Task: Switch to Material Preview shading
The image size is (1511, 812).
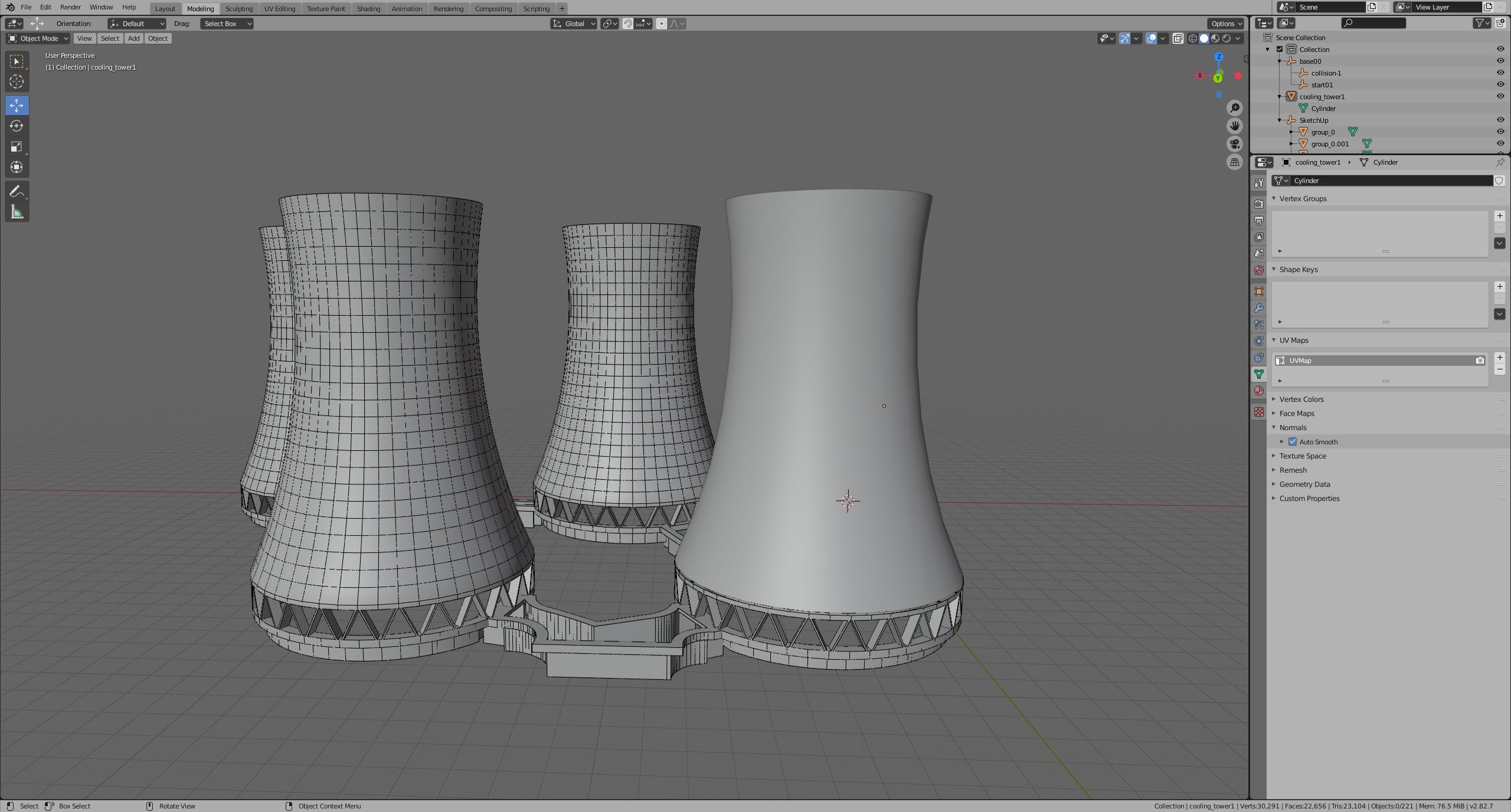Action: coord(1215,38)
